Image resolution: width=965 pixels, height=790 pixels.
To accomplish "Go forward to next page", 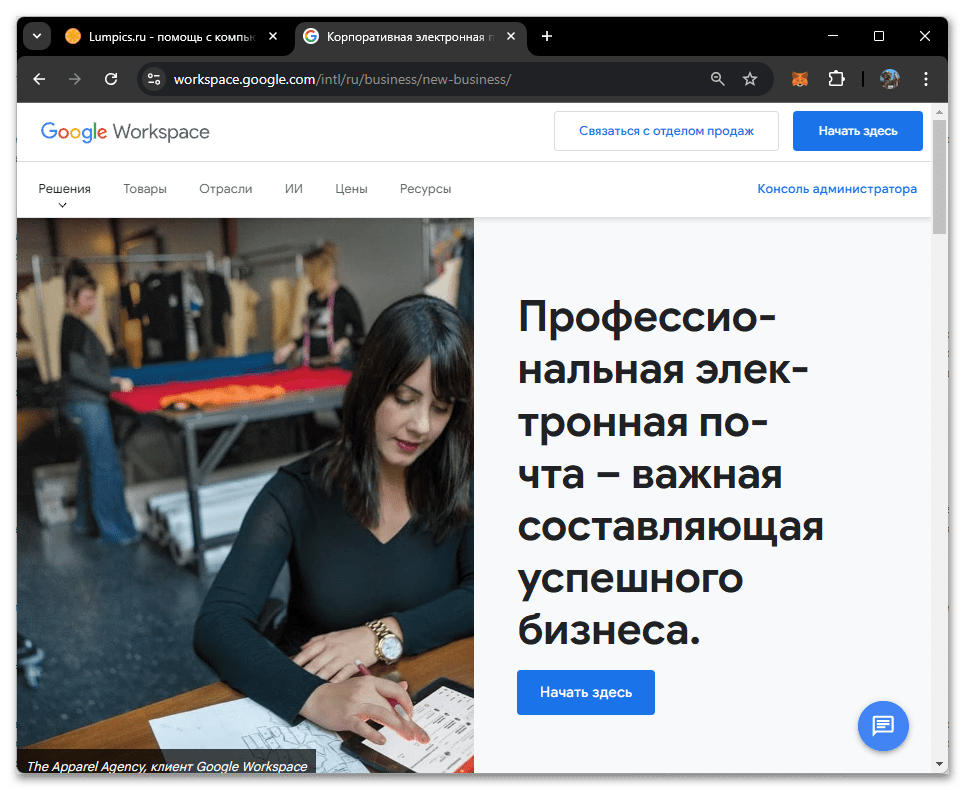I will (75, 79).
